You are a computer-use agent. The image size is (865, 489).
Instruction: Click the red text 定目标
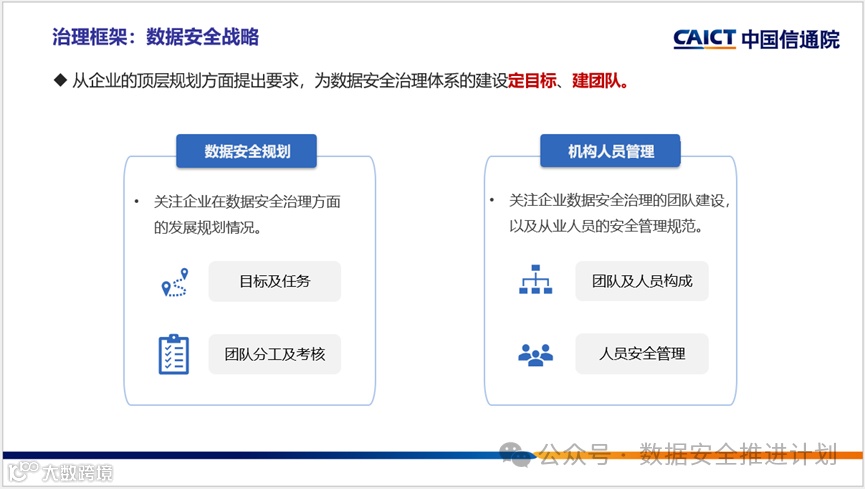(x=532, y=81)
